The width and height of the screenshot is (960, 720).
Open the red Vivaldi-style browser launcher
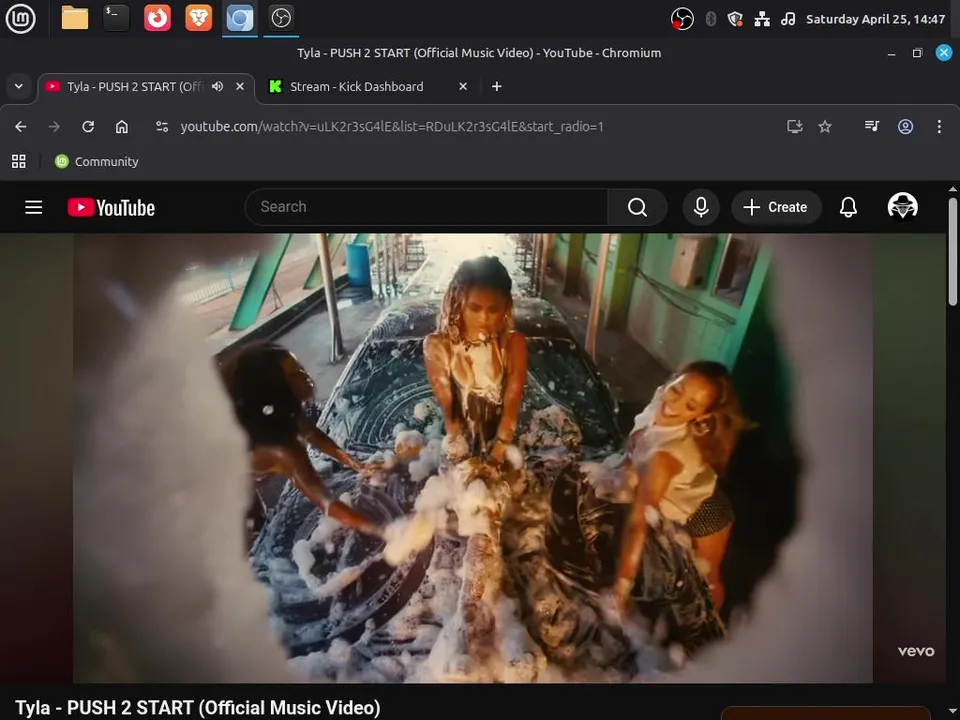157,18
